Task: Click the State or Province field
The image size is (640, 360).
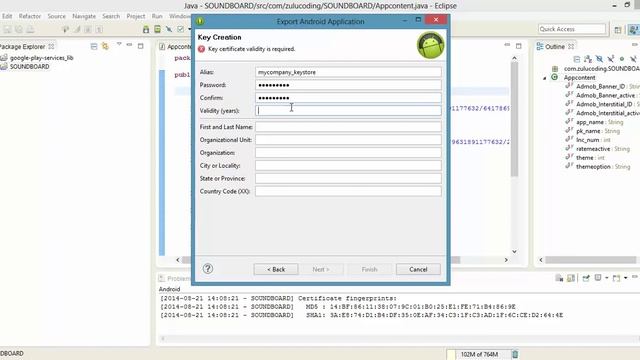Action: (x=348, y=178)
